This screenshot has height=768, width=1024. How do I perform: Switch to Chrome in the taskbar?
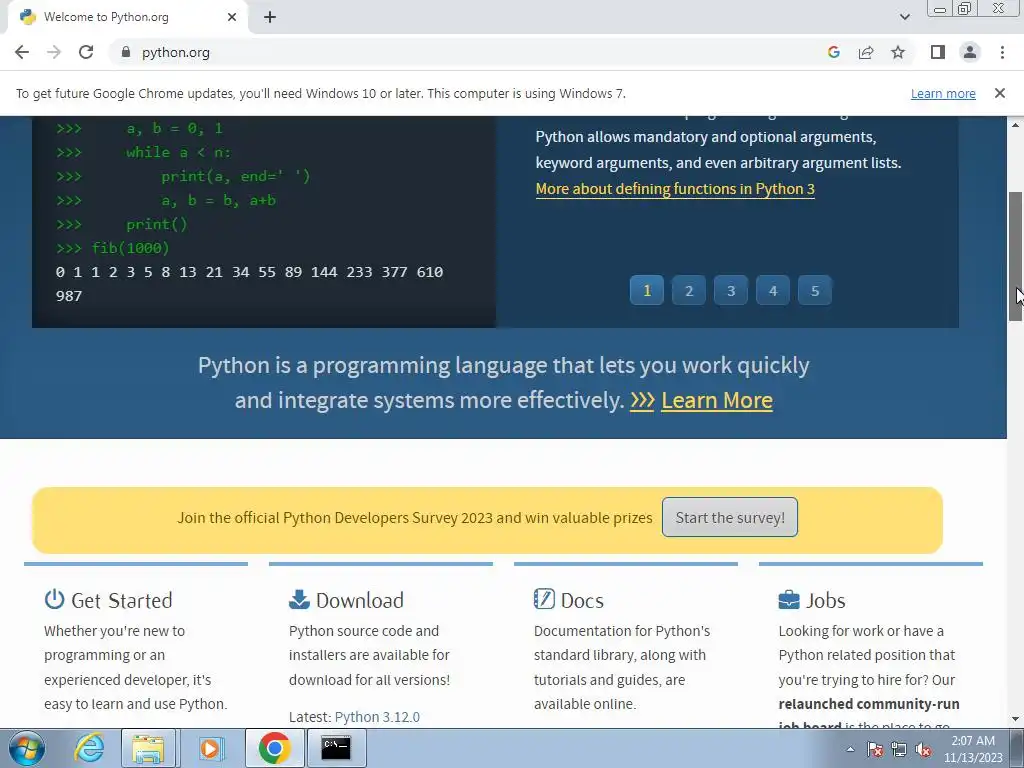(x=274, y=748)
